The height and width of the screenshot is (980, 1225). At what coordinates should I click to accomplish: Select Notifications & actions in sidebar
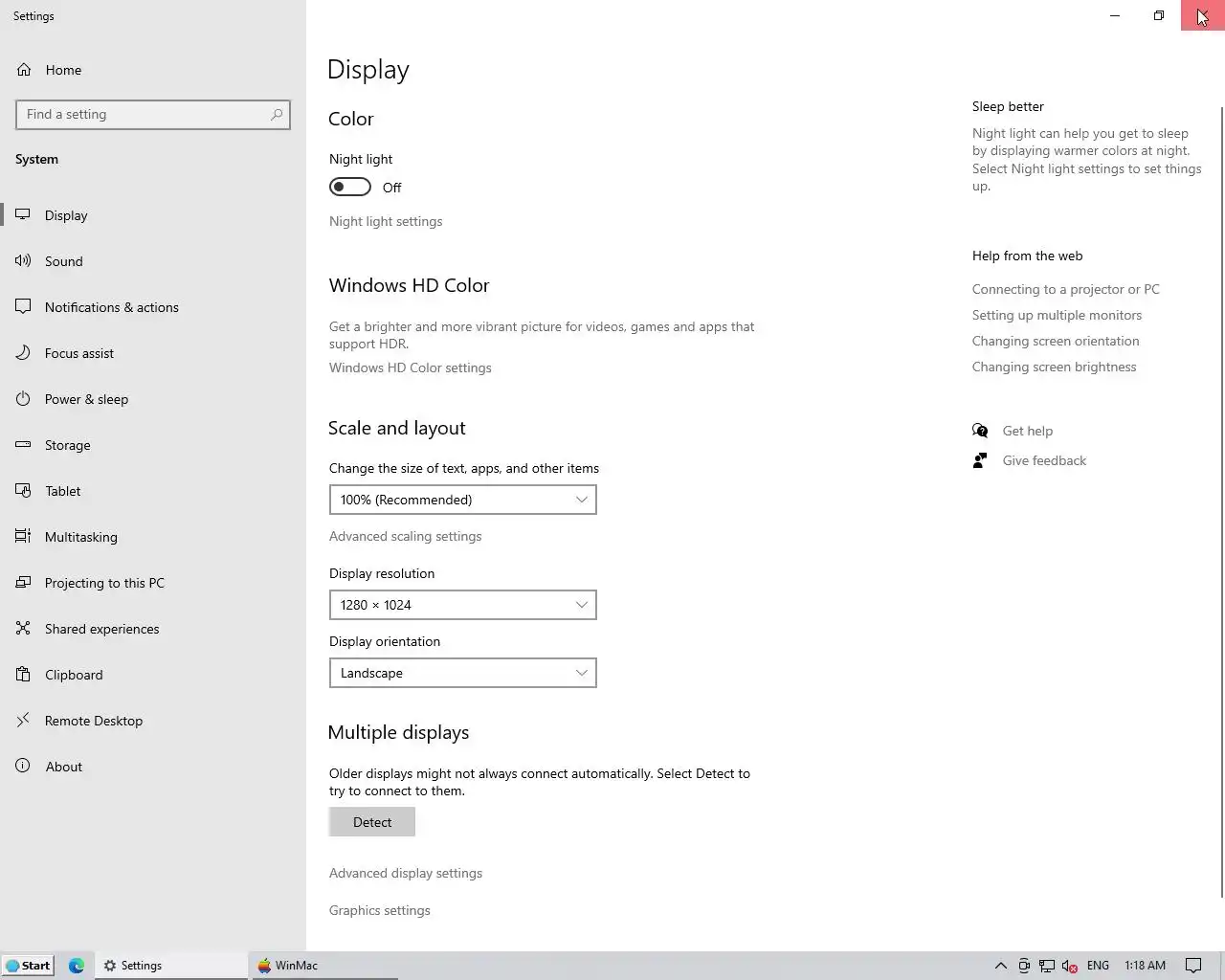(153, 307)
